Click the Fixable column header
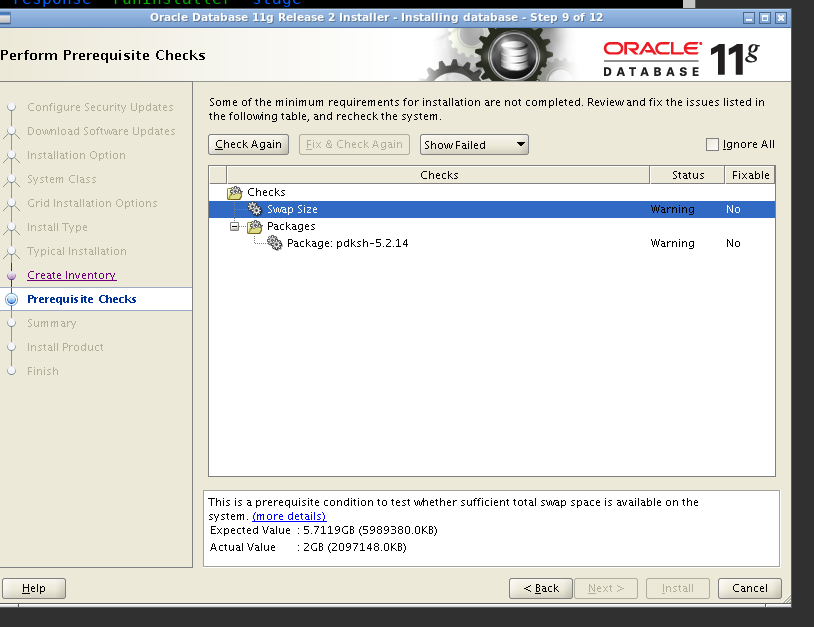This screenshot has height=627, width=814. 750,175
